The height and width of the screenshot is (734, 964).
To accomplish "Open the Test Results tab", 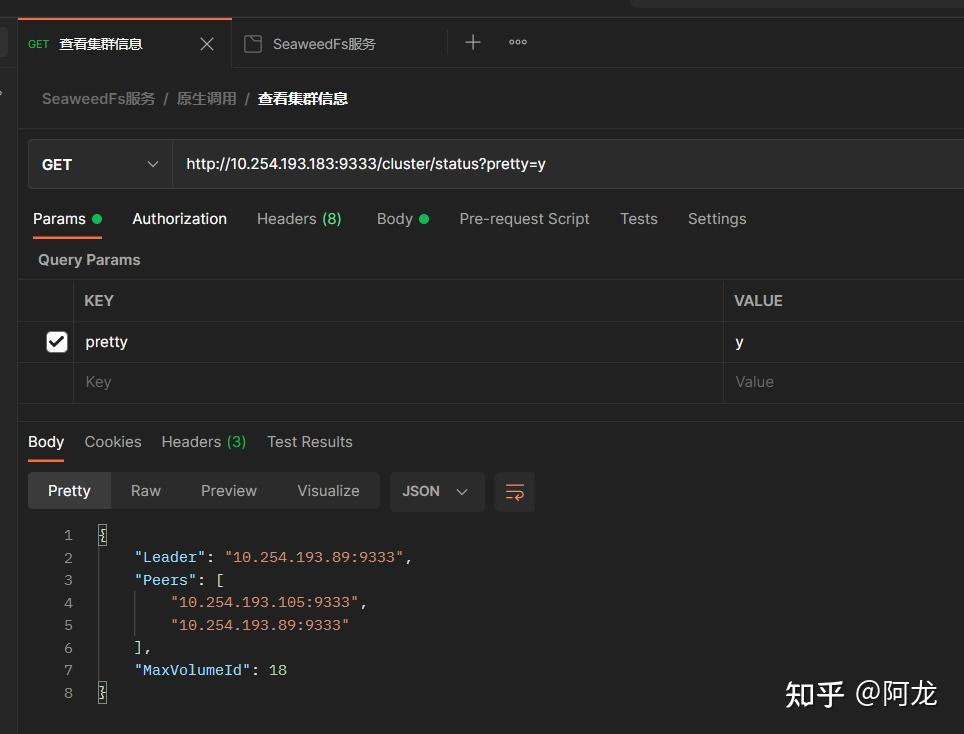I will coord(309,441).
